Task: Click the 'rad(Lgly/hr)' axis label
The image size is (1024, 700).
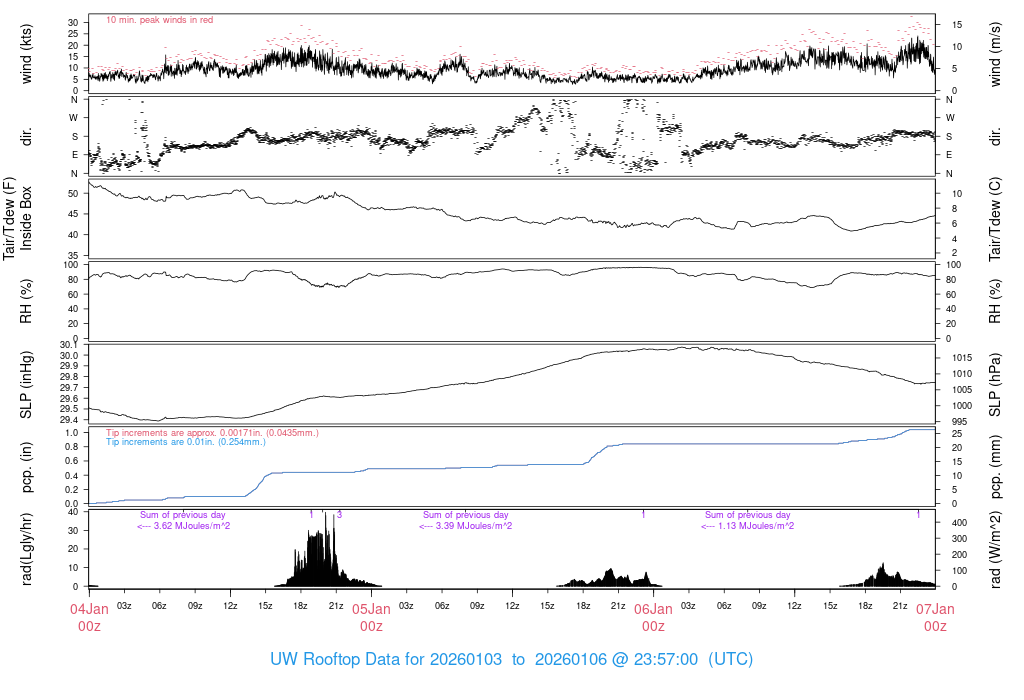Action: 26,549
